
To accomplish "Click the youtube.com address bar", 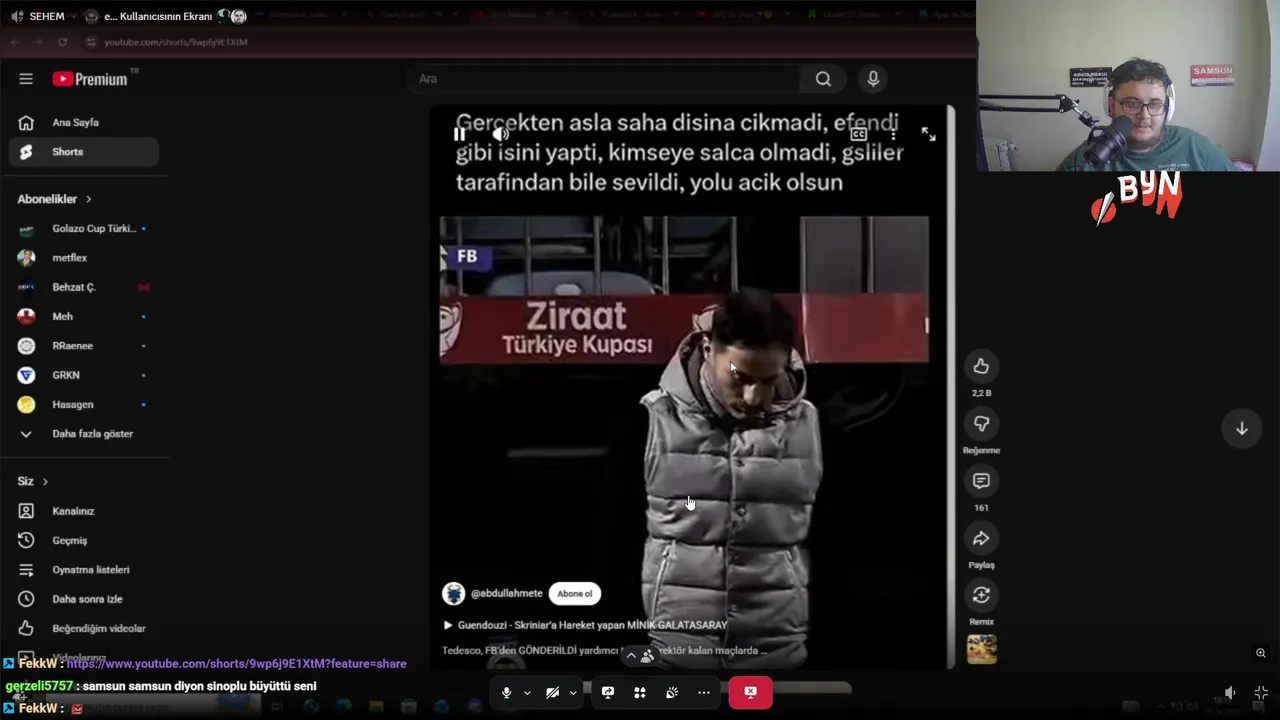I will coord(176,42).
